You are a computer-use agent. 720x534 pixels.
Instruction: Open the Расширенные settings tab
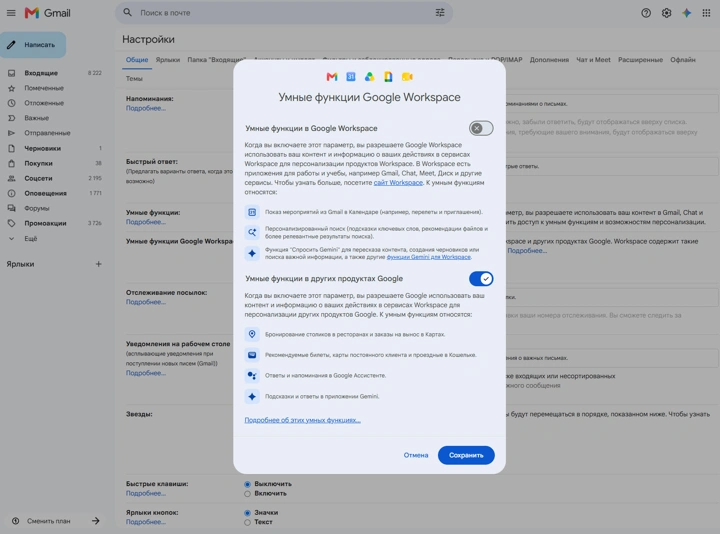pos(640,60)
